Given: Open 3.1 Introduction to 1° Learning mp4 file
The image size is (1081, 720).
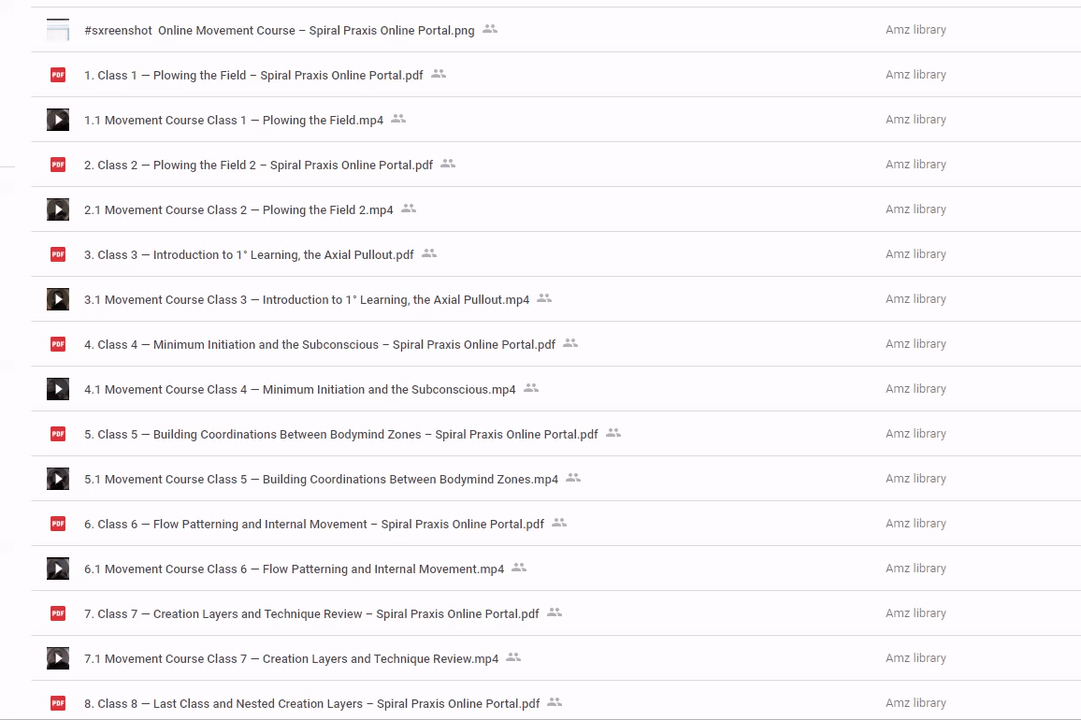Looking at the screenshot, I should (x=306, y=300).
